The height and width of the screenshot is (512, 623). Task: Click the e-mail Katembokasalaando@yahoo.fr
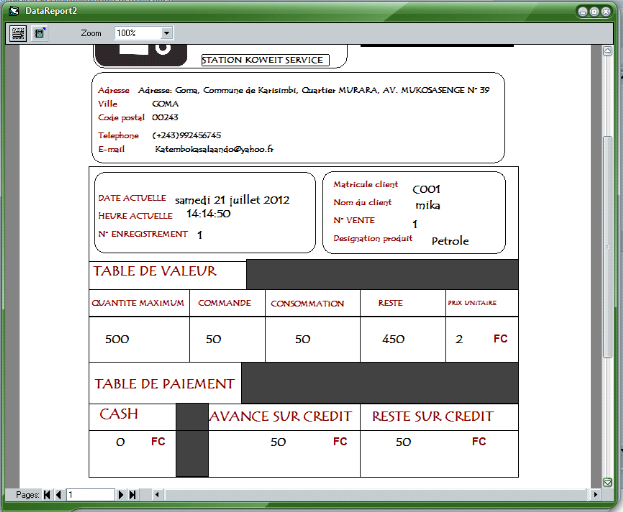214,149
